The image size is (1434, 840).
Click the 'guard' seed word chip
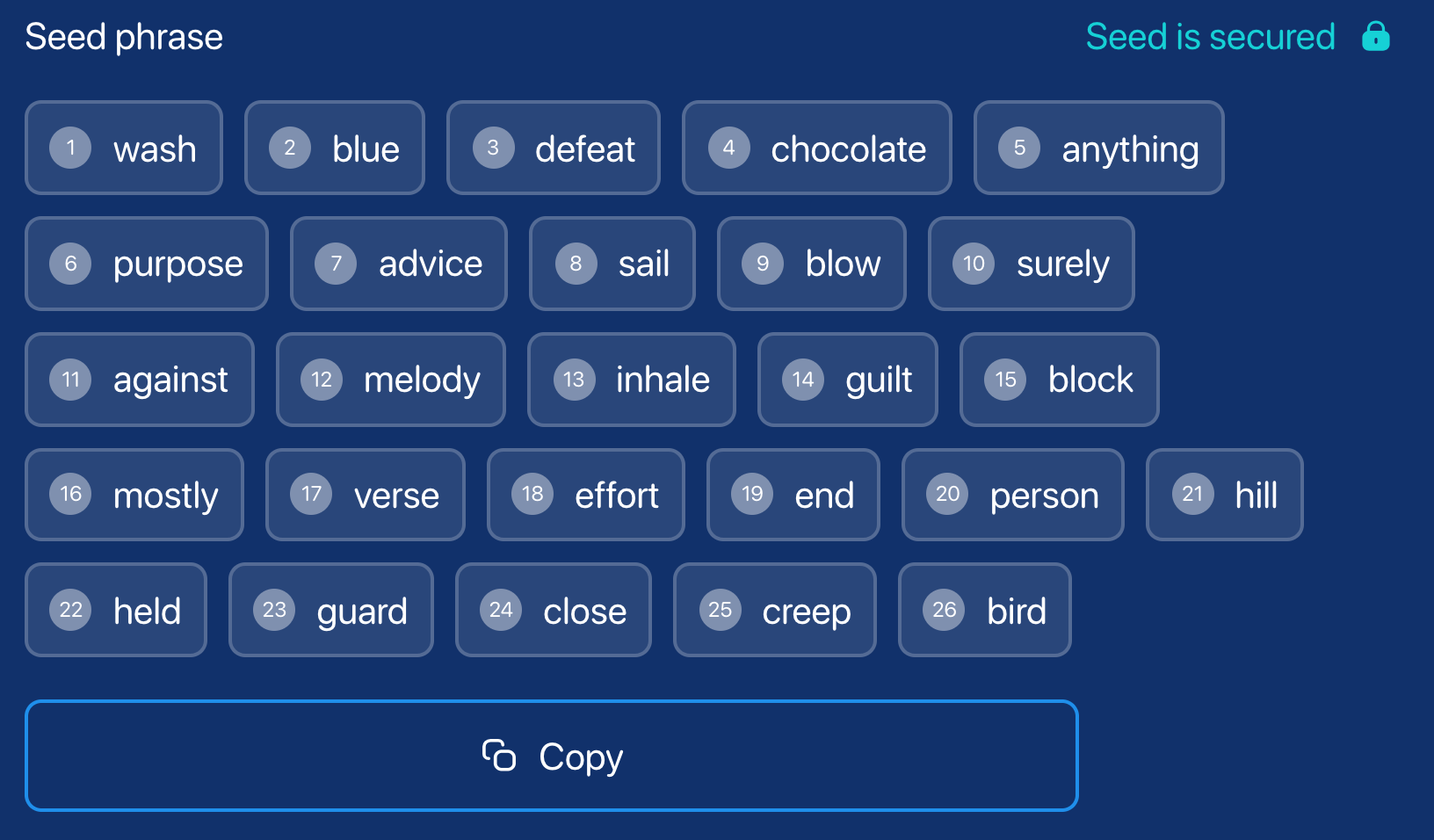click(330, 610)
